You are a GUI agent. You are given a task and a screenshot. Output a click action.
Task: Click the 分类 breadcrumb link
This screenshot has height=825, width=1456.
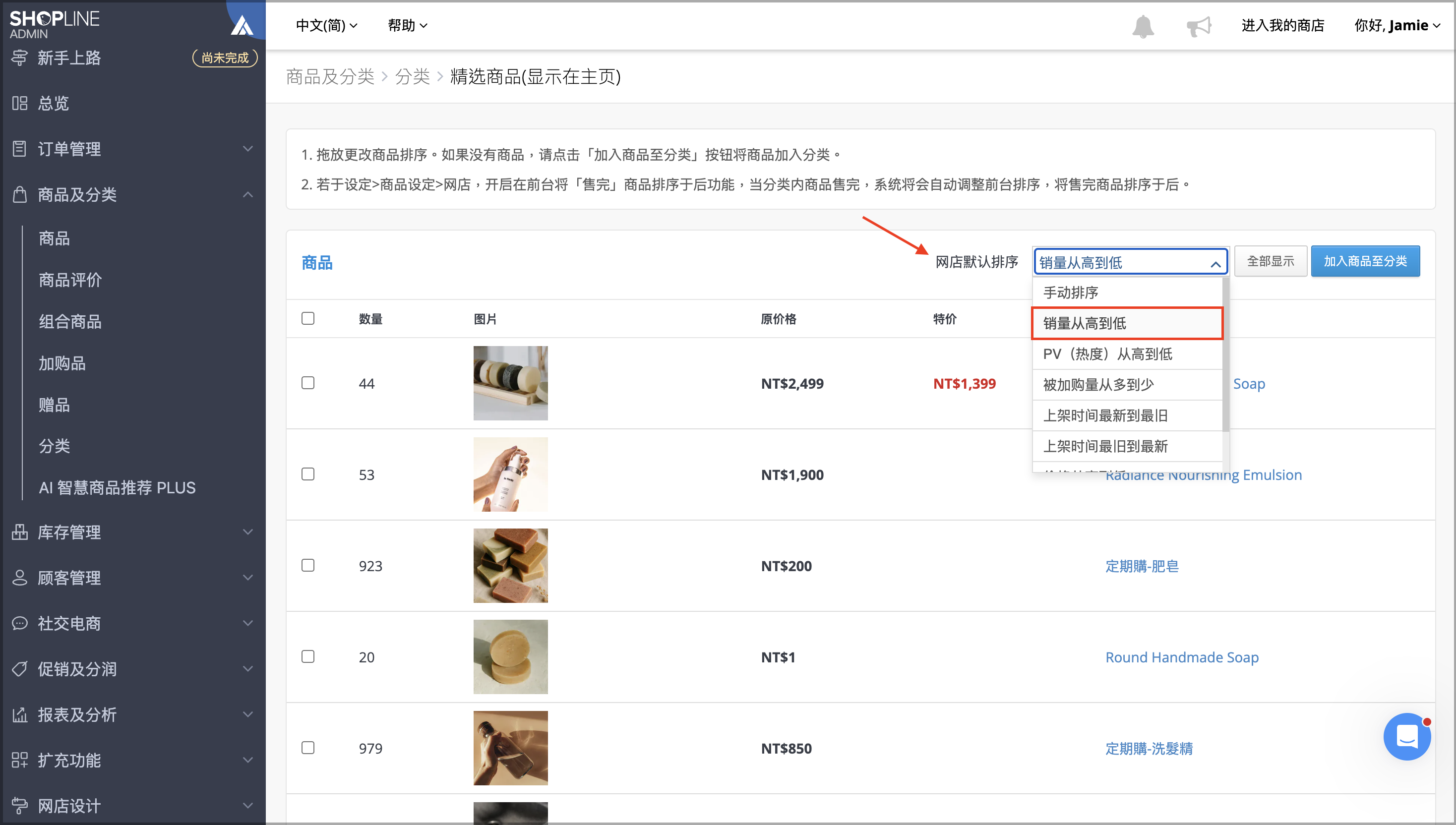pos(413,76)
